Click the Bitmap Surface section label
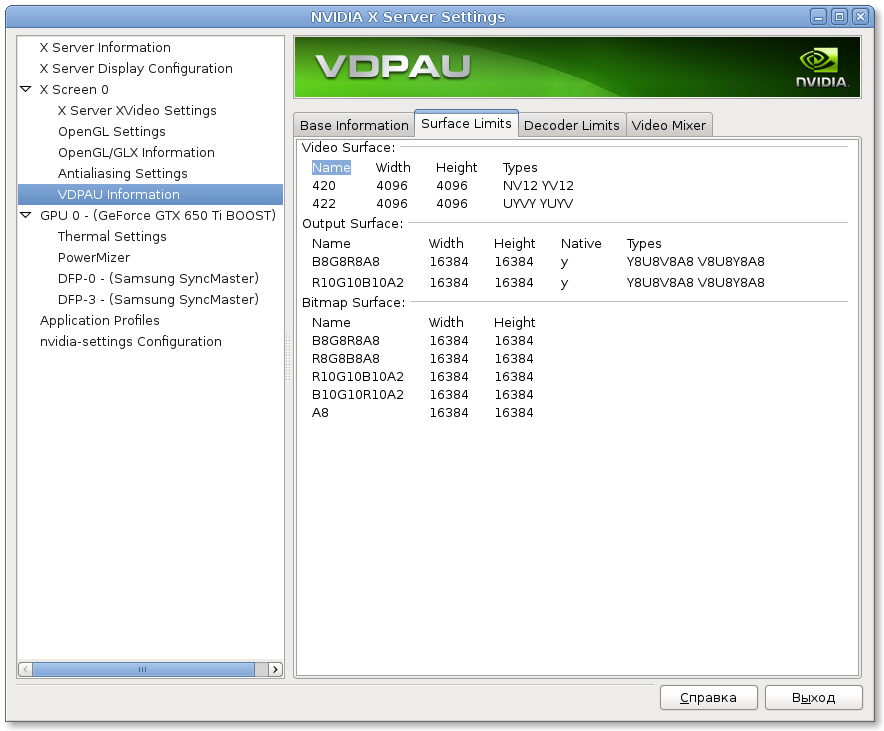Image resolution: width=884 pixels, height=731 pixels. coord(353,302)
